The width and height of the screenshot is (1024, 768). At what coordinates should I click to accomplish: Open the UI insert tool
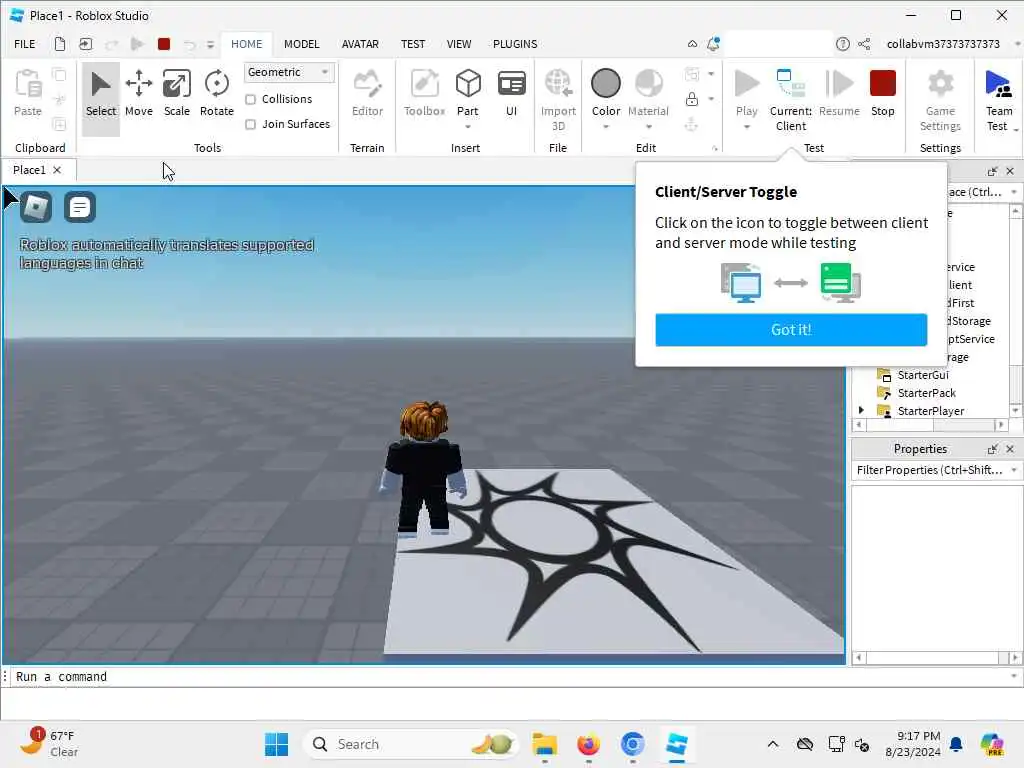tap(511, 95)
